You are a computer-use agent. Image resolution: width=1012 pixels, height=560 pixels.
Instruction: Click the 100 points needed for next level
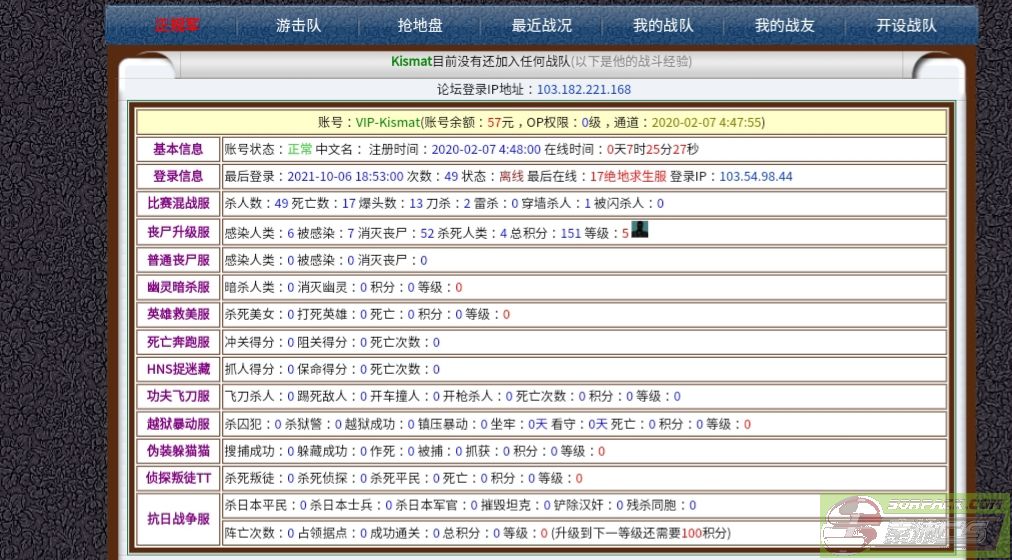click(x=691, y=534)
